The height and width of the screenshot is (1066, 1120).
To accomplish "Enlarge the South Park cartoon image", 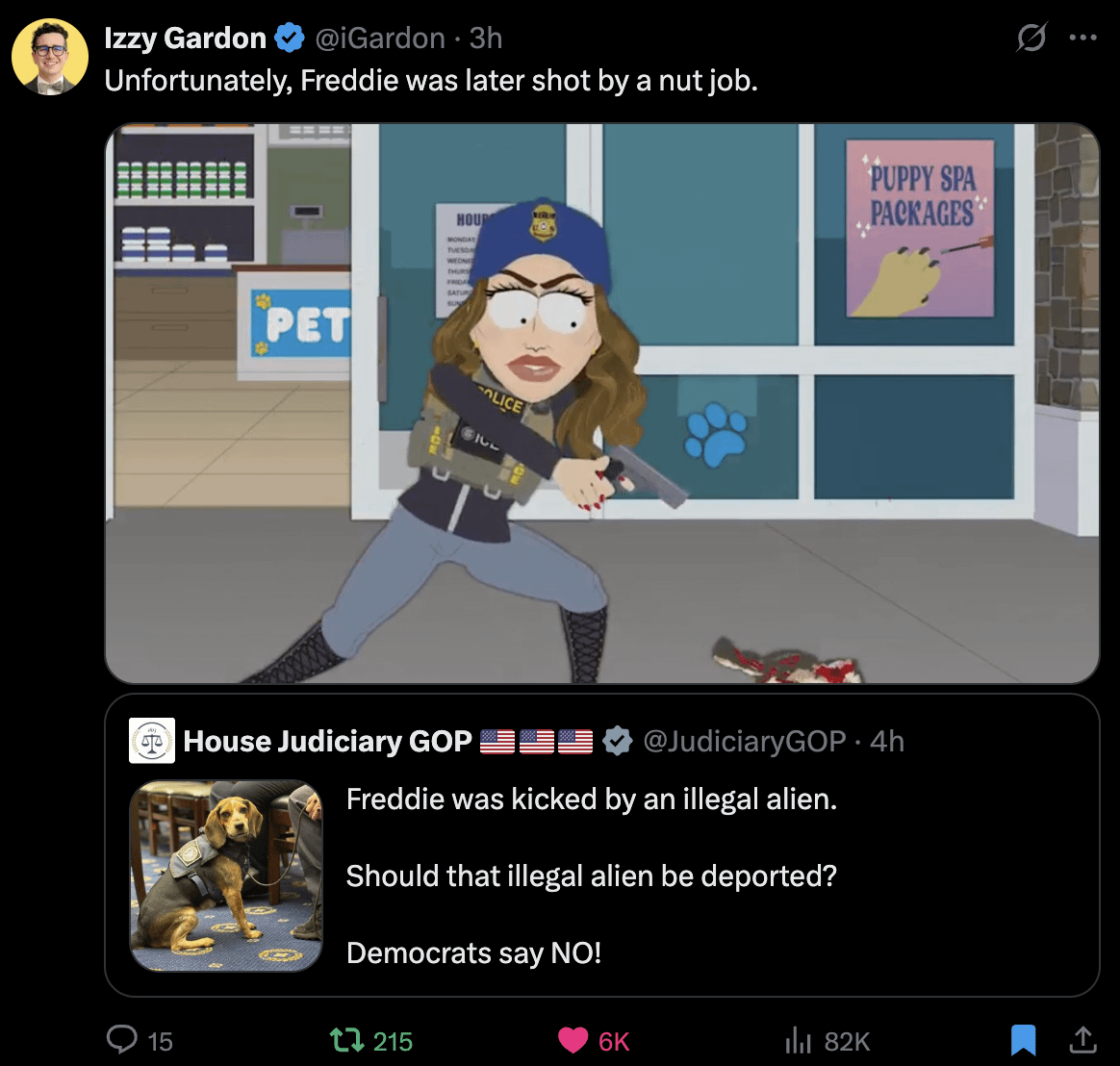I will 602,403.
